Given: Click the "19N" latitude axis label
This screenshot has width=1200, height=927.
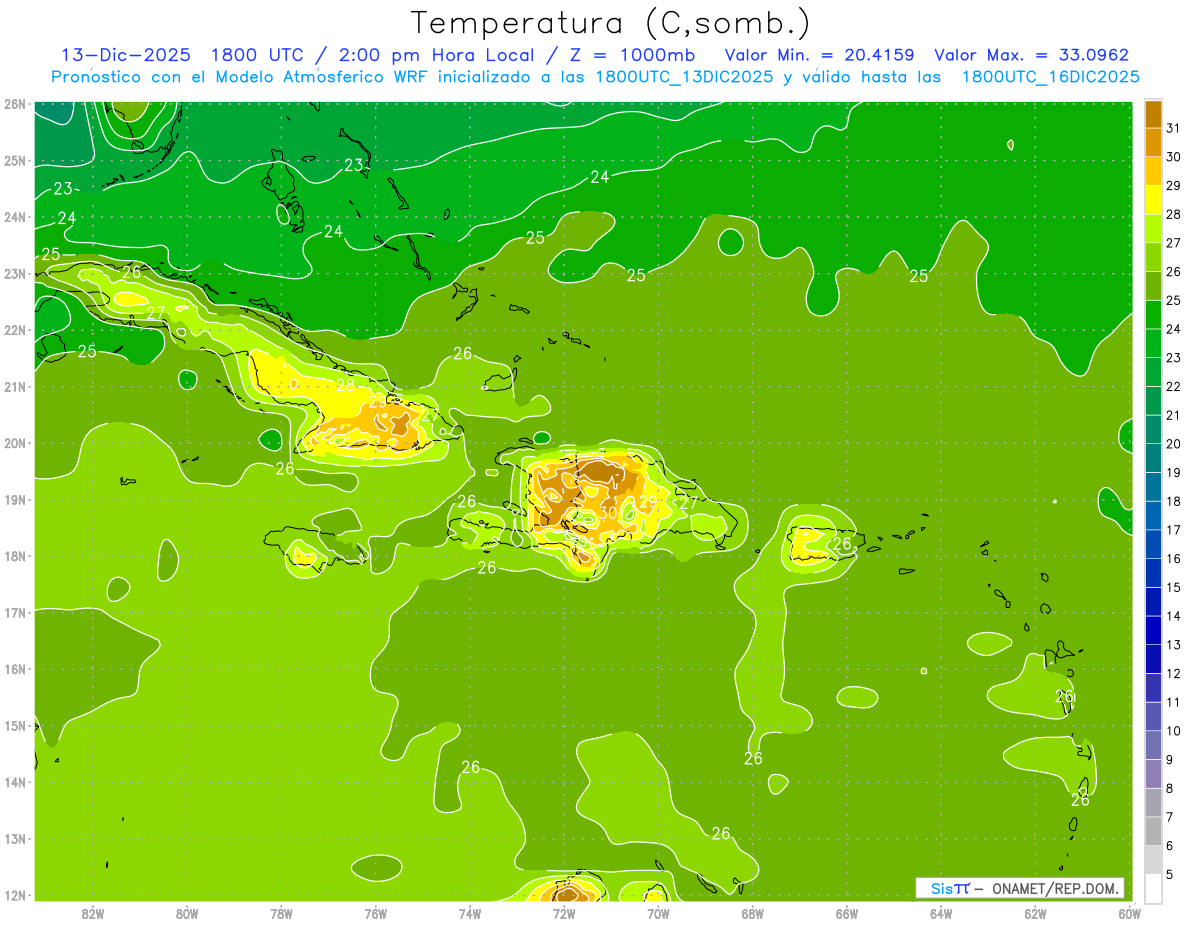Looking at the screenshot, I should tap(14, 500).
